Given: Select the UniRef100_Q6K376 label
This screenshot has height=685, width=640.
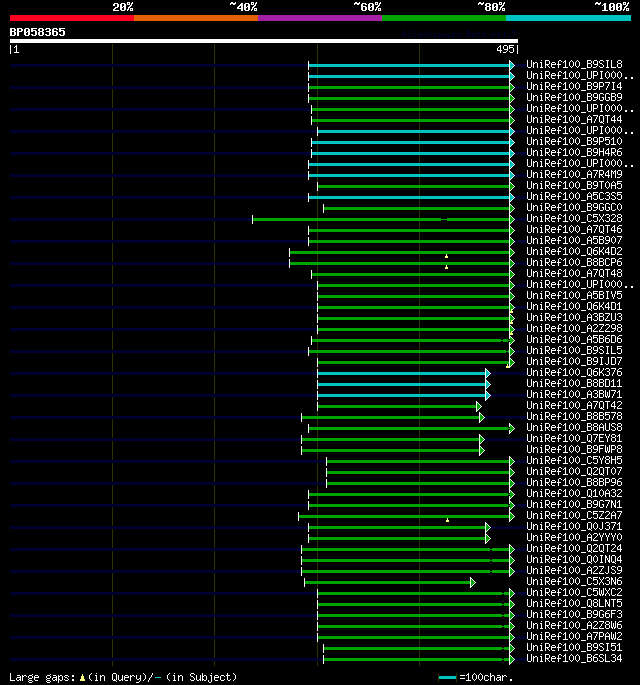Looking at the screenshot, I should click(x=574, y=373).
